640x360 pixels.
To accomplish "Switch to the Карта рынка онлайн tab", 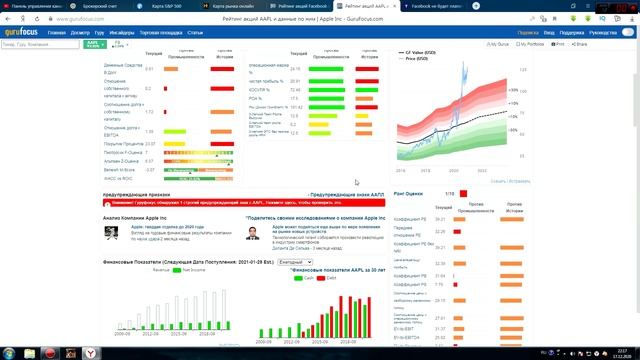I will point(233,6).
